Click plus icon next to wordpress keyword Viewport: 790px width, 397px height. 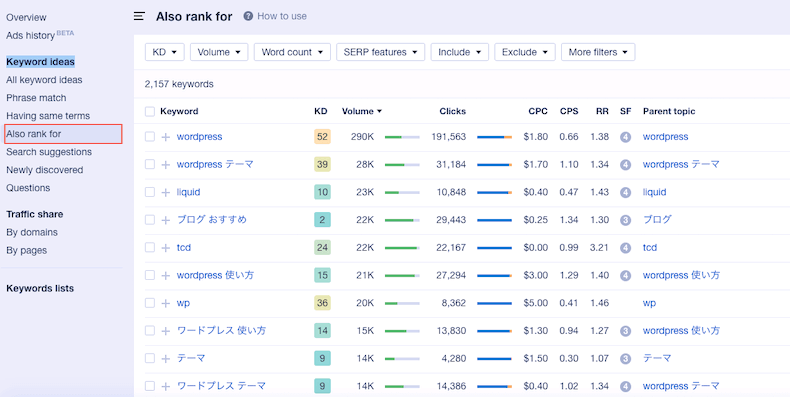tap(165, 137)
